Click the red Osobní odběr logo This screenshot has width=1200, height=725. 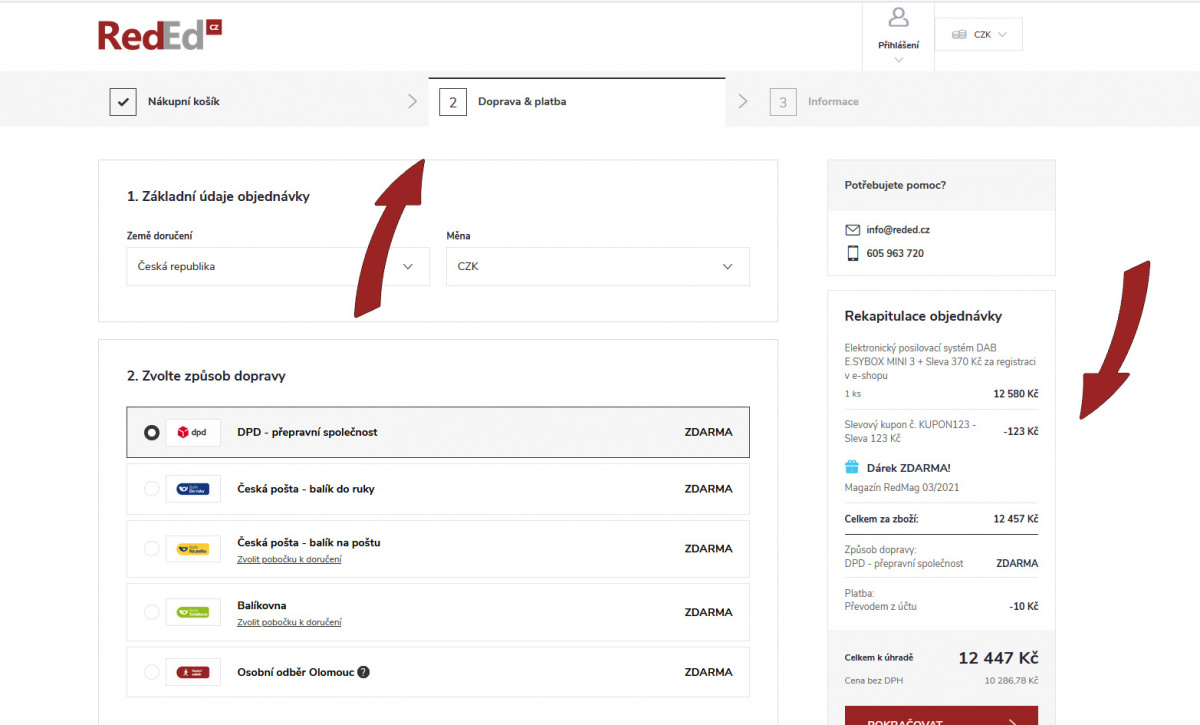pos(192,672)
